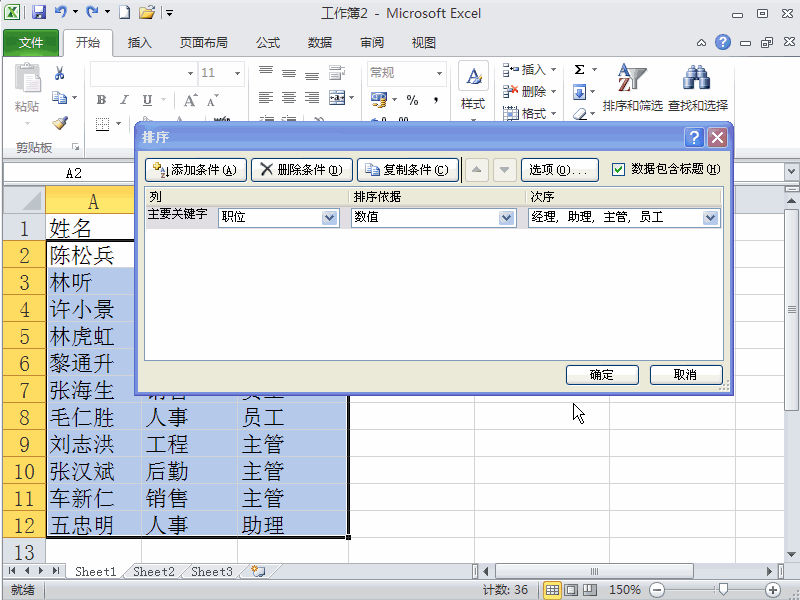800x600 pixels.
Task: Expand the font size 11 dropdown
Action: click(x=237, y=73)
